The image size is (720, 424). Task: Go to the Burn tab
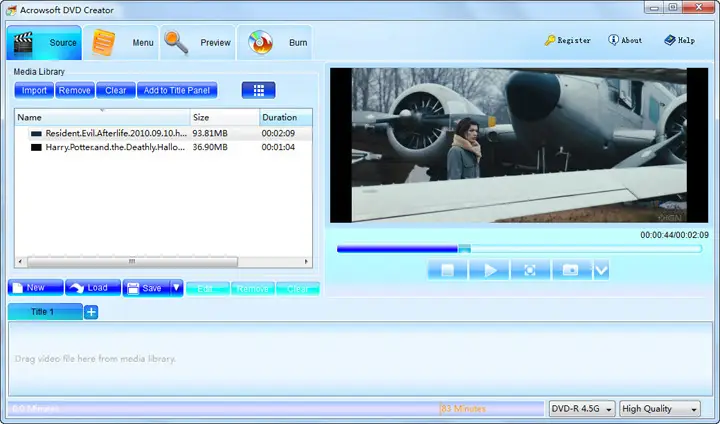(x=275, y=43)
